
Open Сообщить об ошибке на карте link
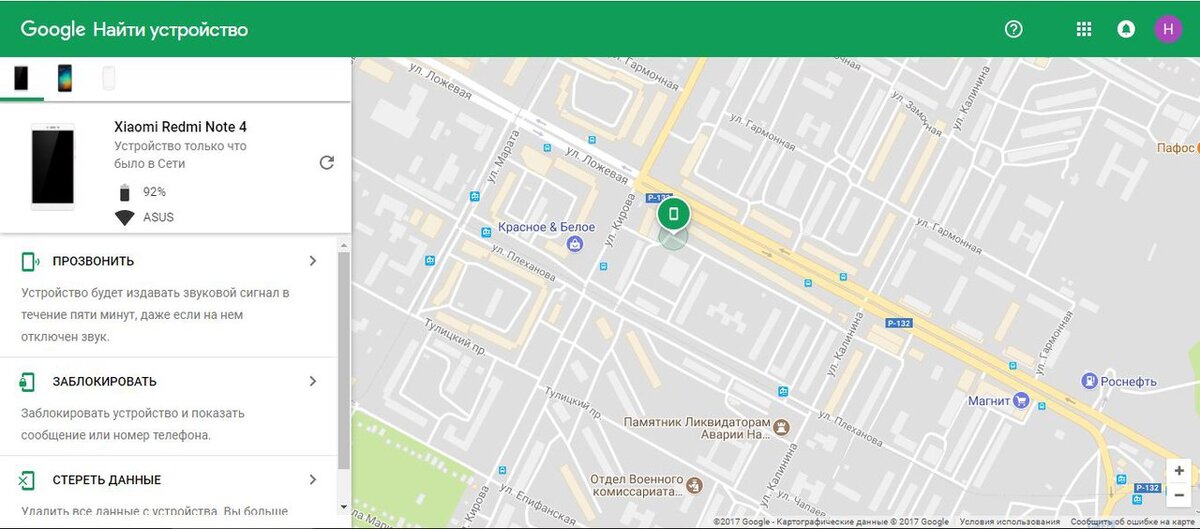click(x=1134, y=522)
